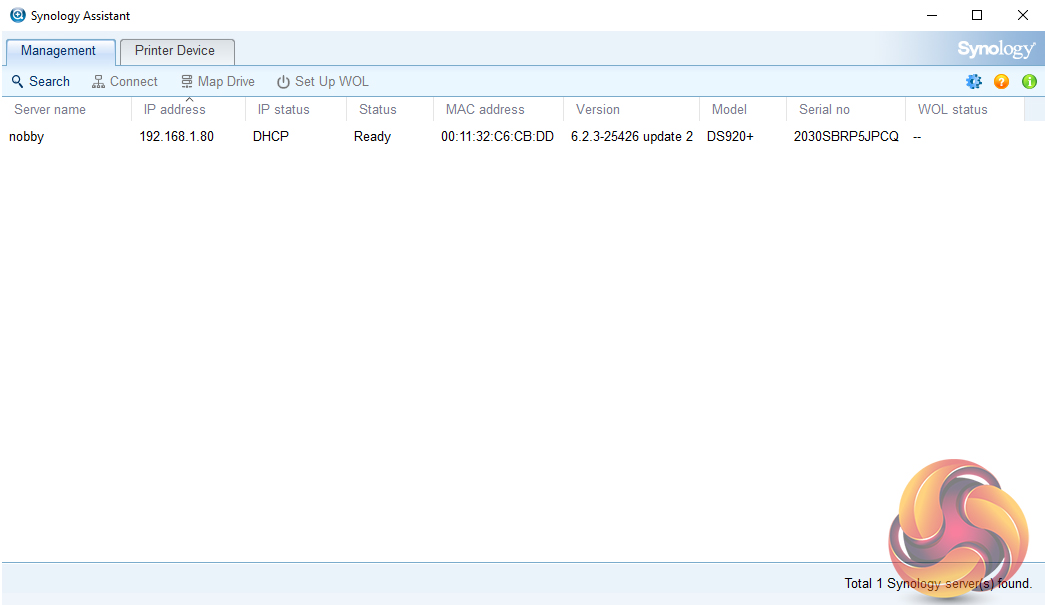The width and height of the screenshot is (1045, 605).
Task: Switch to the Printer Device tab
Action: click(x=176, y=51)
